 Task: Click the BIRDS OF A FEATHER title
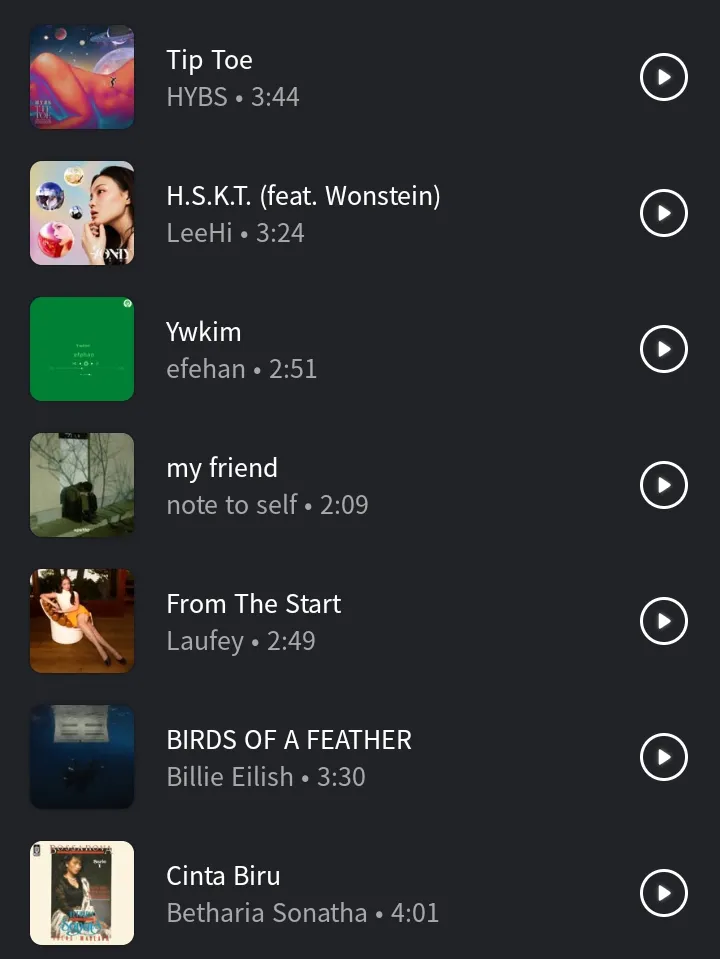click(x=289, y=740)
